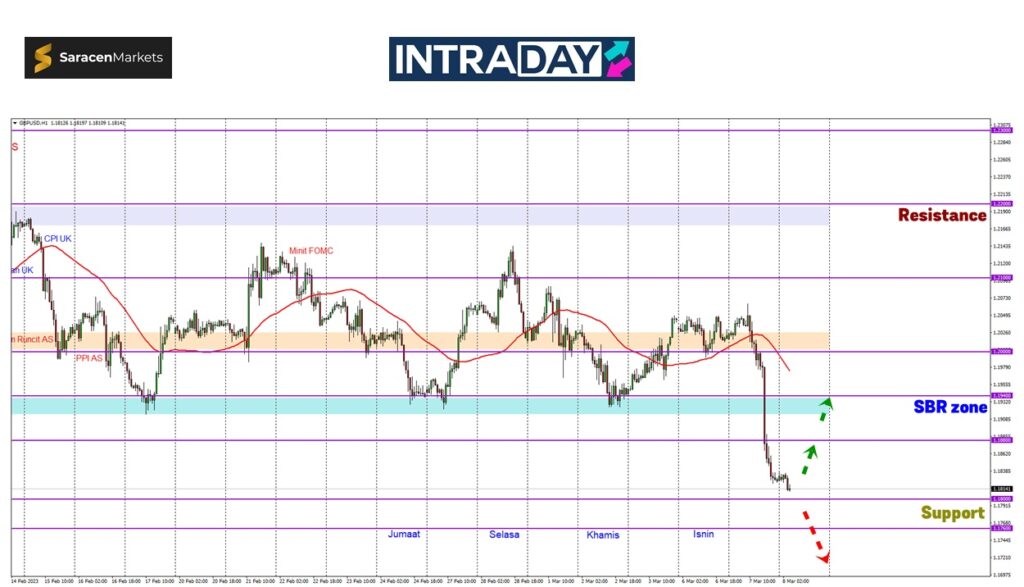Open the GBPUSD,H1 chart title triangle

15,123
